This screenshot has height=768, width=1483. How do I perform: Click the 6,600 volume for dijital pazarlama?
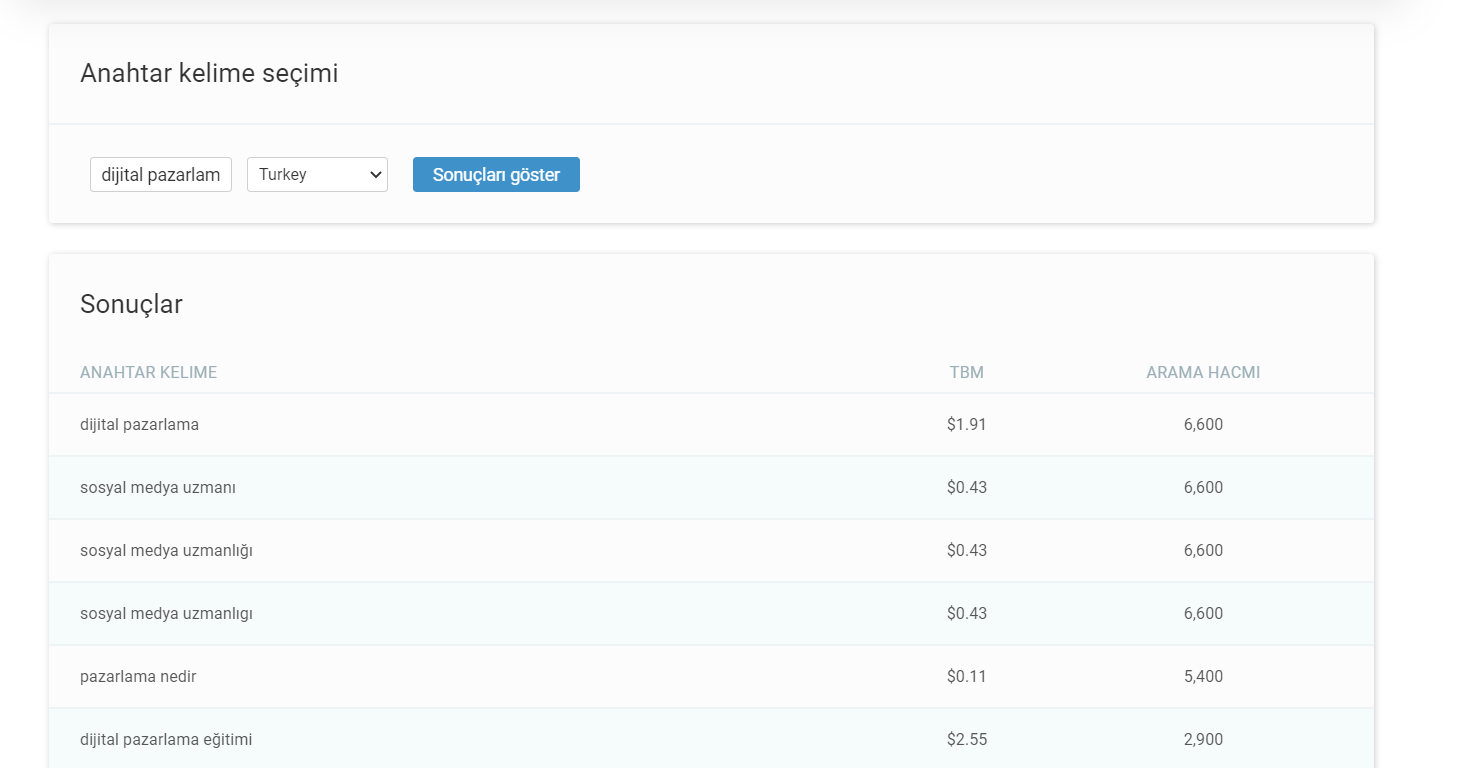pyautogui.click(x=1203, y=425)
